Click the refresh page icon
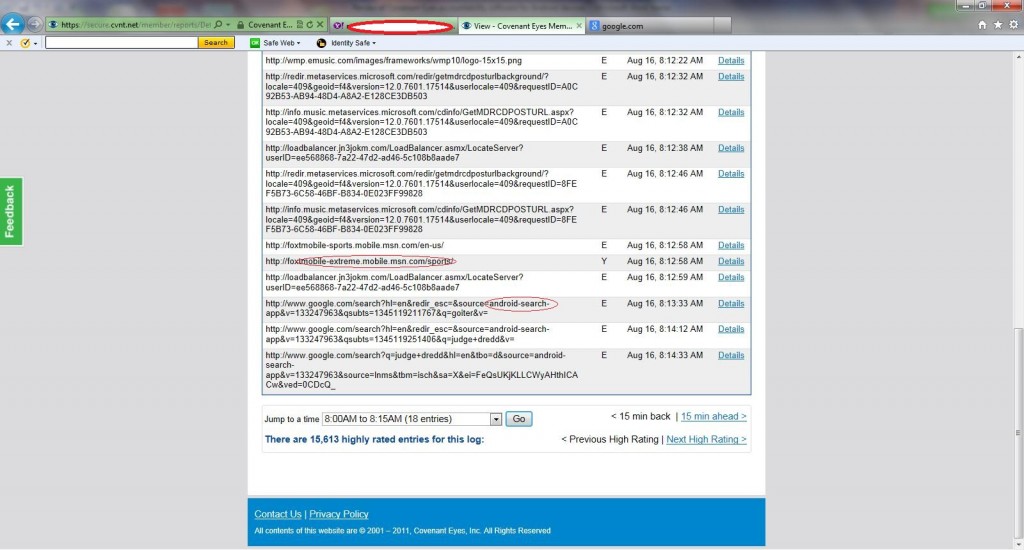The height and width of the screenshot is (550, 1024). pos(310,25)
